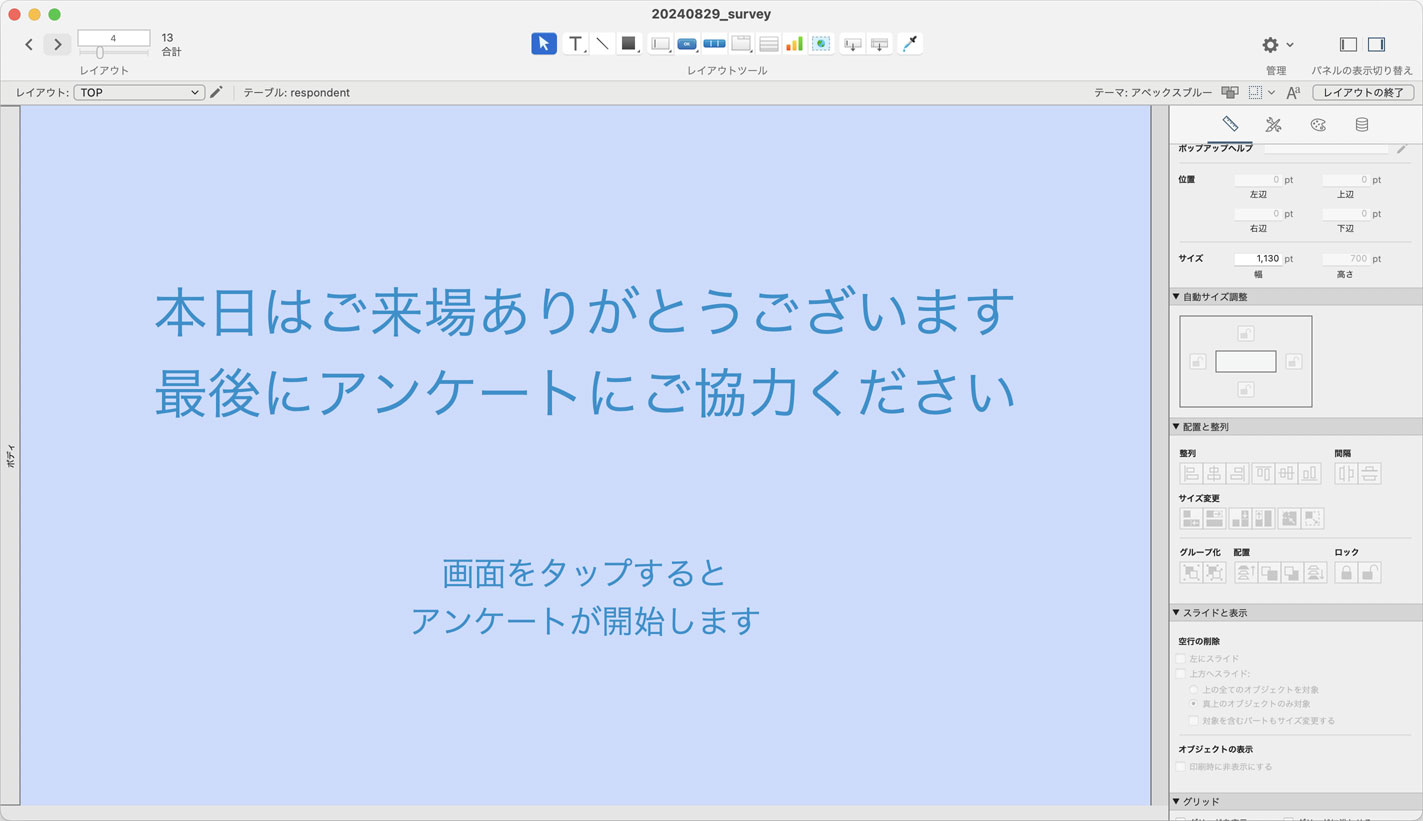Select the Button Bar tool
1423x821 pixels.
tap(714, 44)
